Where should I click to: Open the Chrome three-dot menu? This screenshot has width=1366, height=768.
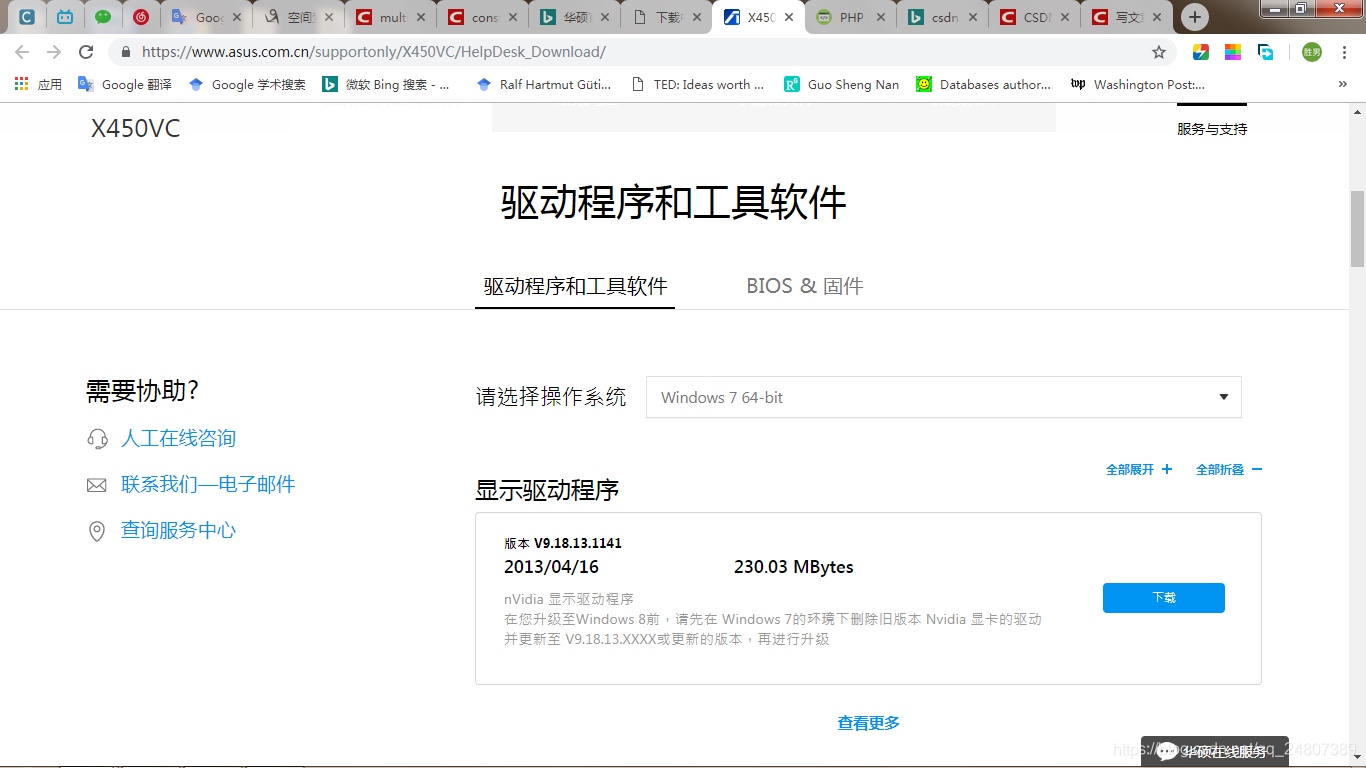(x=1345, y=52)
